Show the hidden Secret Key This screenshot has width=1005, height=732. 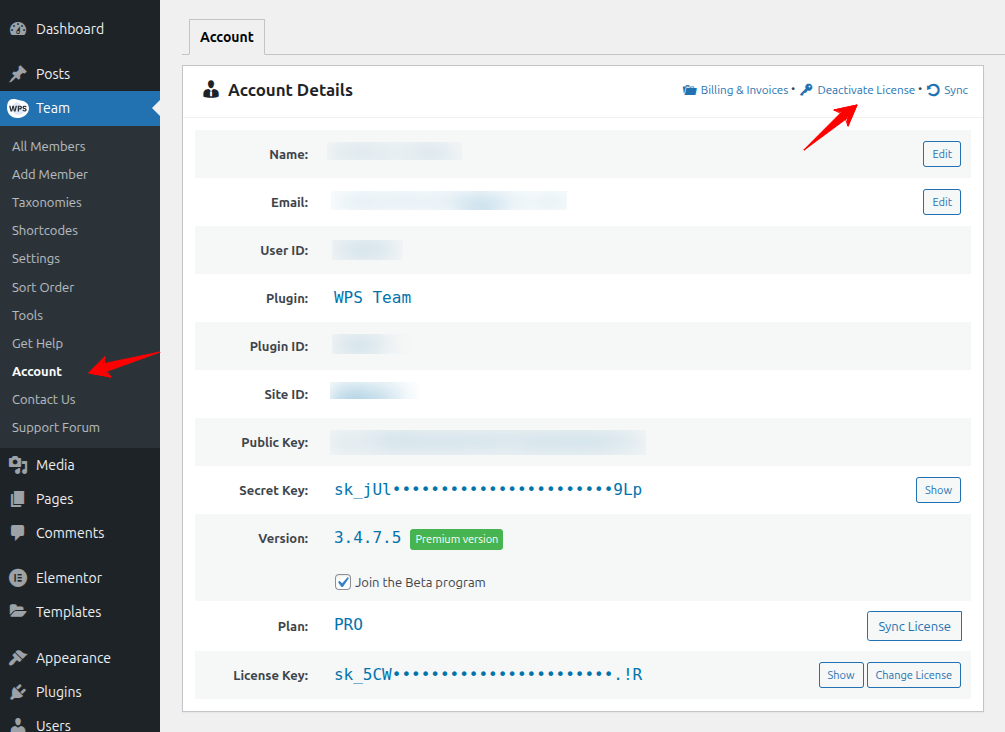coord(938,490)
